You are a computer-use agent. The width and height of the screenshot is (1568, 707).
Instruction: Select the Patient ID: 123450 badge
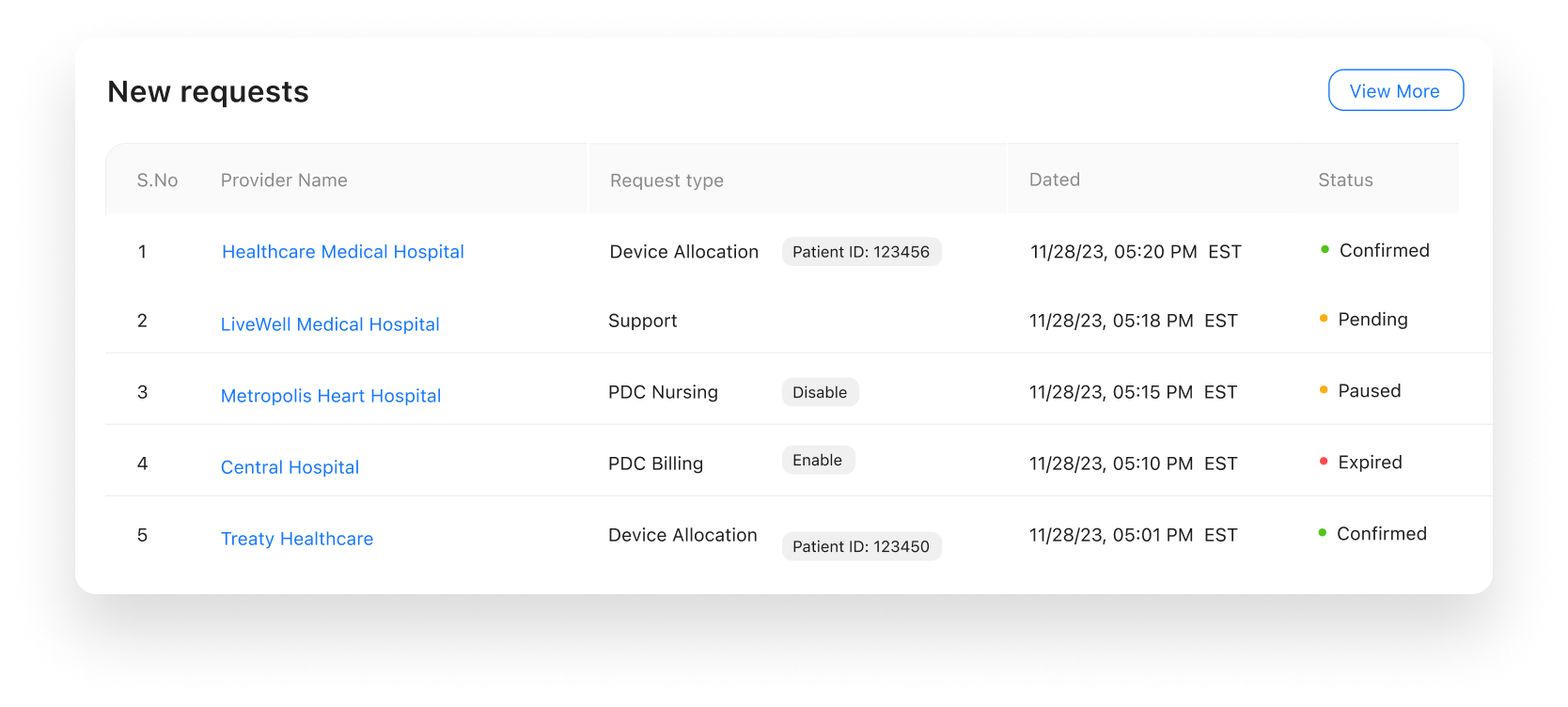pos(861,545)
